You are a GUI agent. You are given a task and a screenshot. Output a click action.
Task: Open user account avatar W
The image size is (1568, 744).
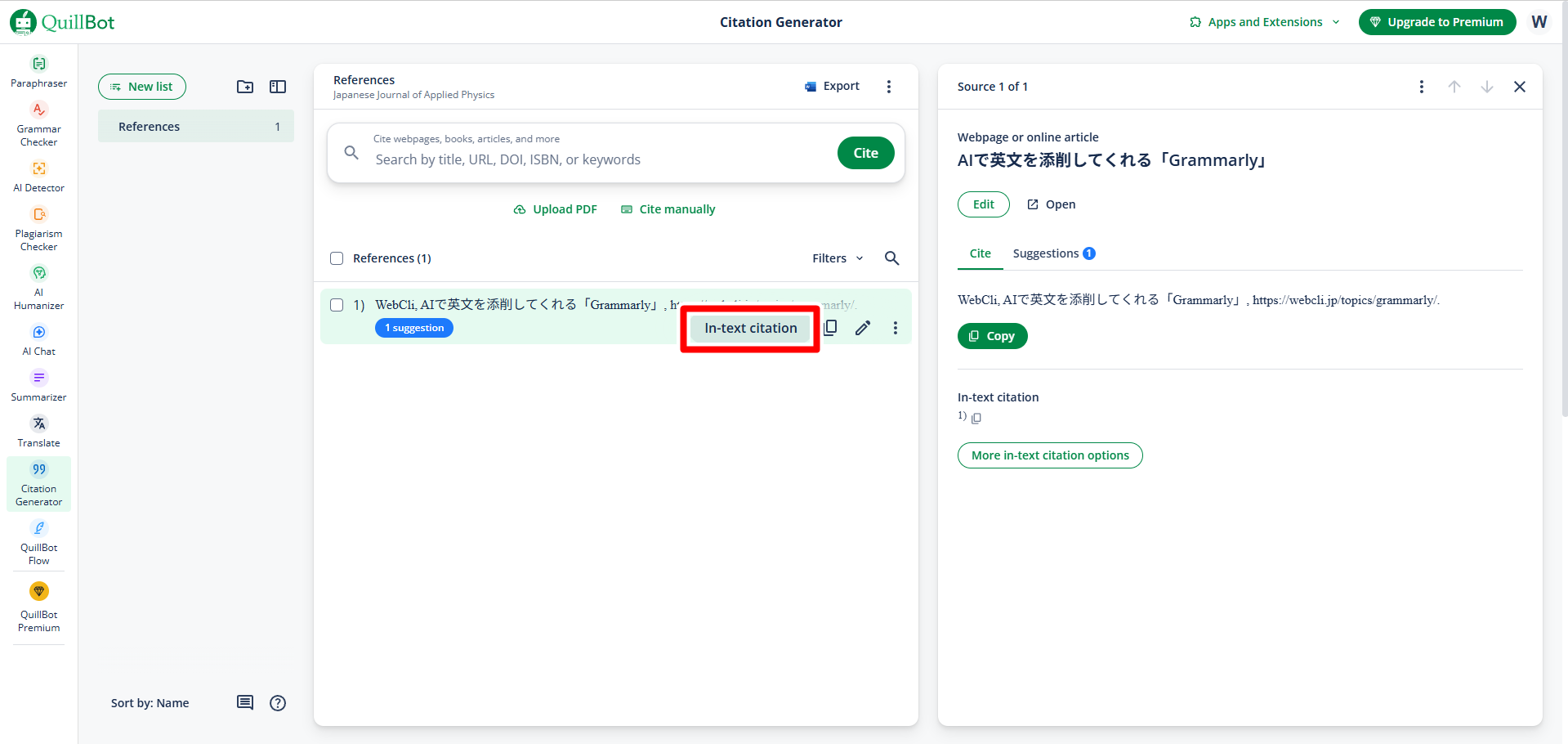1539,22
